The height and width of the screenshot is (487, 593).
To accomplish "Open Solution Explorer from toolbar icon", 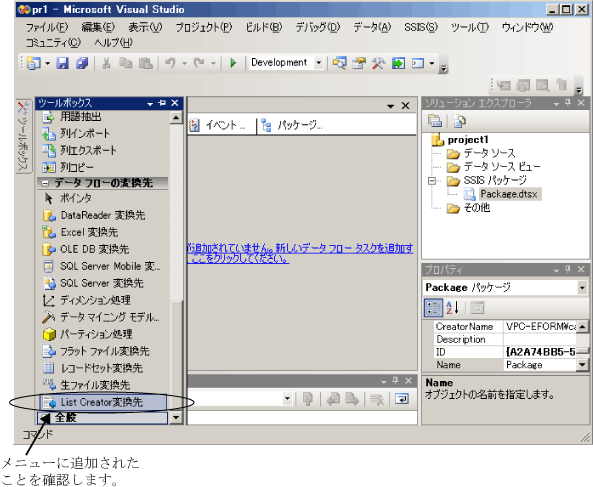I will point(339,63).
